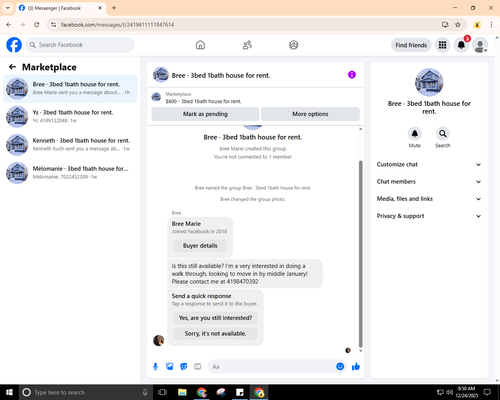The width and height of the screenshot is (500, 400).
Task: Send 'Sorry, it's not available.' quick response
Action: point(215,333)
